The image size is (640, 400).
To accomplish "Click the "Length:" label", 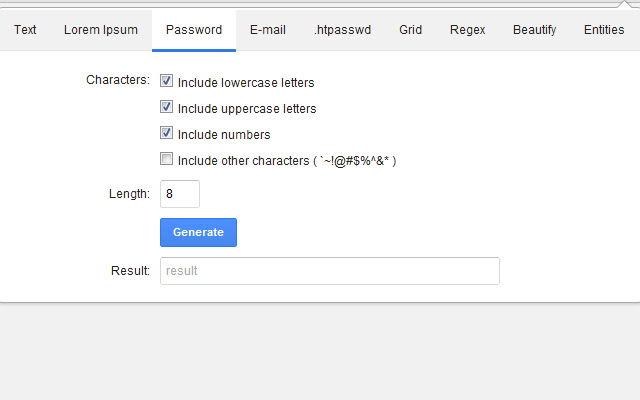I will [129, 194].
